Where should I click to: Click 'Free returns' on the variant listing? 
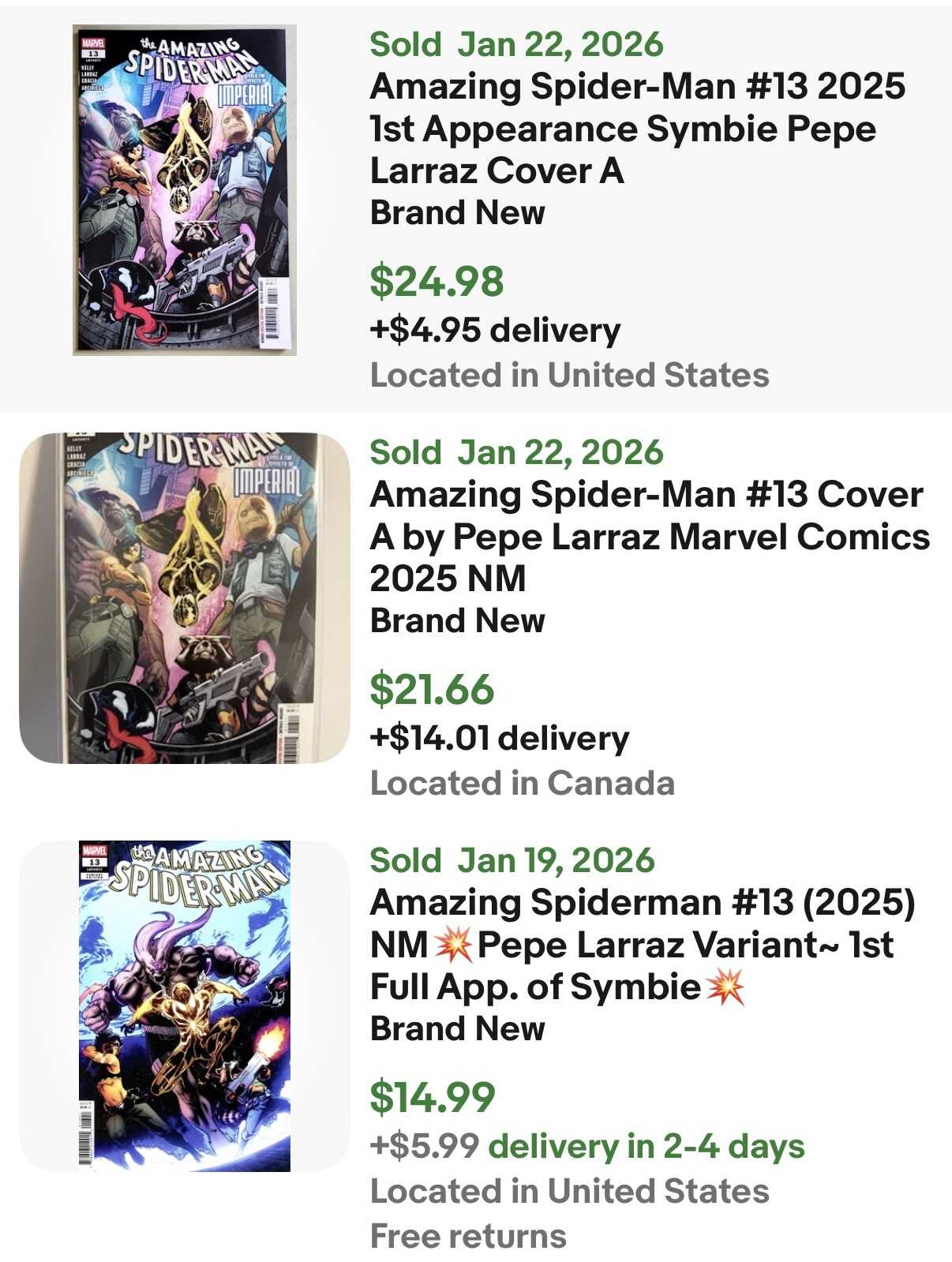click(468, 1236)
